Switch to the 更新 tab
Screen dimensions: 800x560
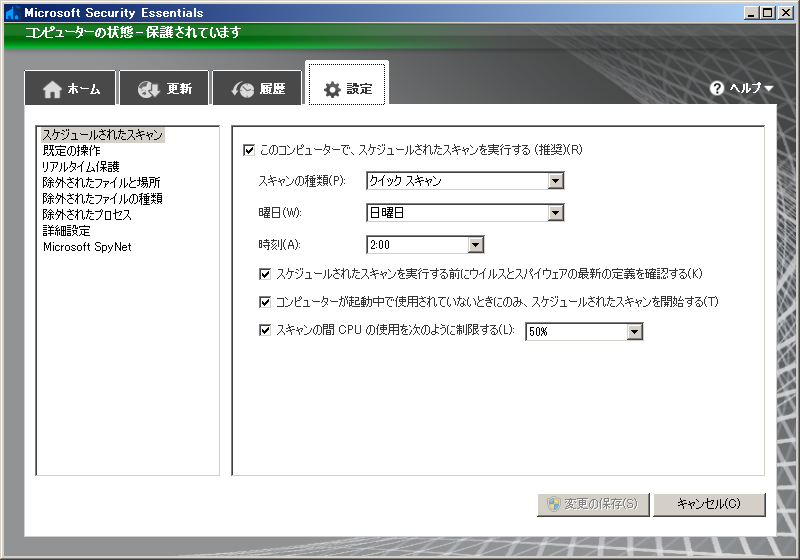pos(165,89)
